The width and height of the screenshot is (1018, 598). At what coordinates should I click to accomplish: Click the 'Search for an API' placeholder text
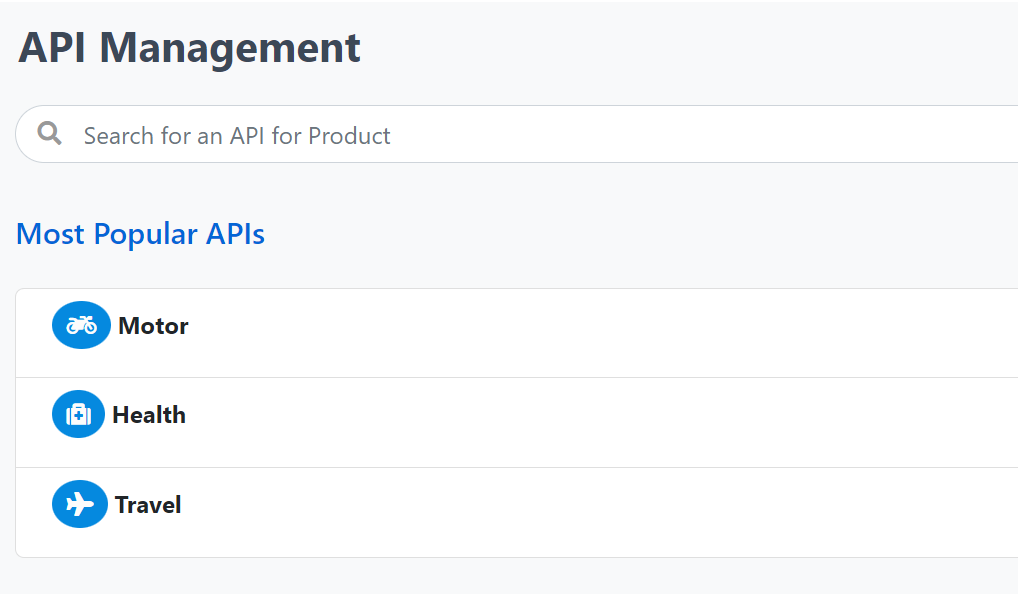(237, 136)
